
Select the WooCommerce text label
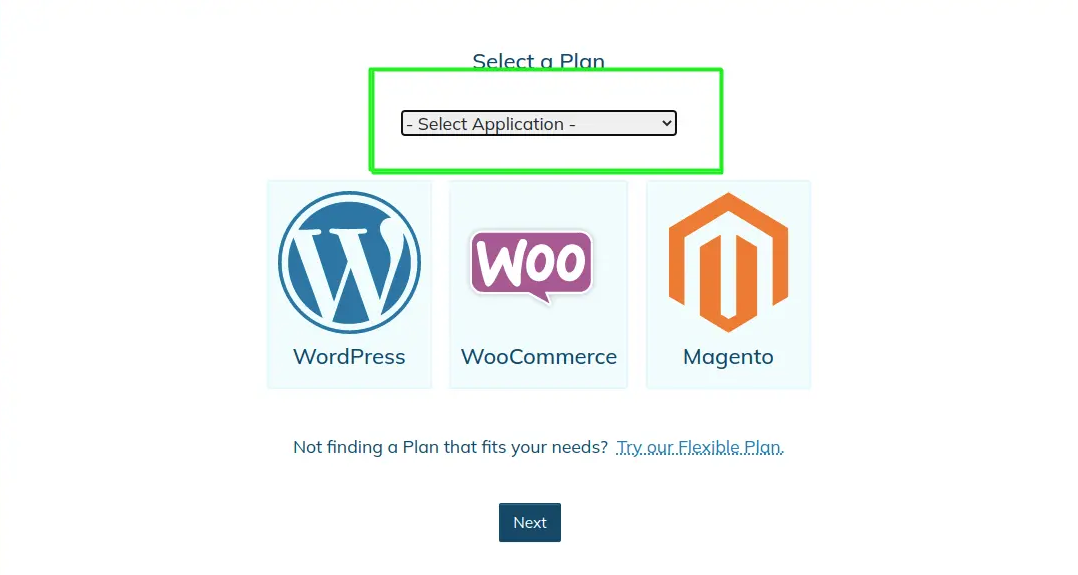(538, 356)
